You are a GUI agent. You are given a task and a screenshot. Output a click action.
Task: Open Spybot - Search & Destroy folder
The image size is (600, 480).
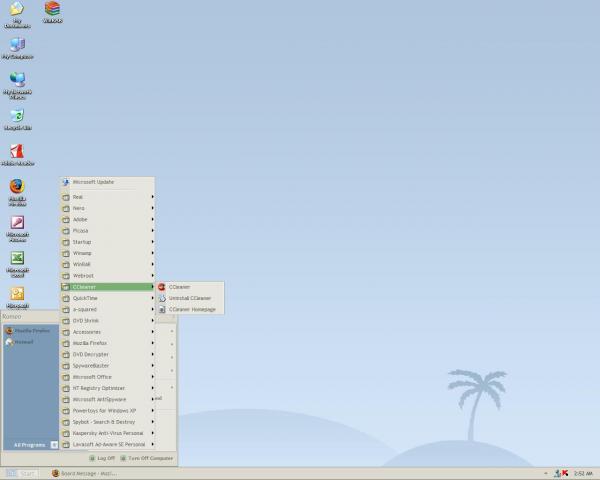[x=108, y=422]
